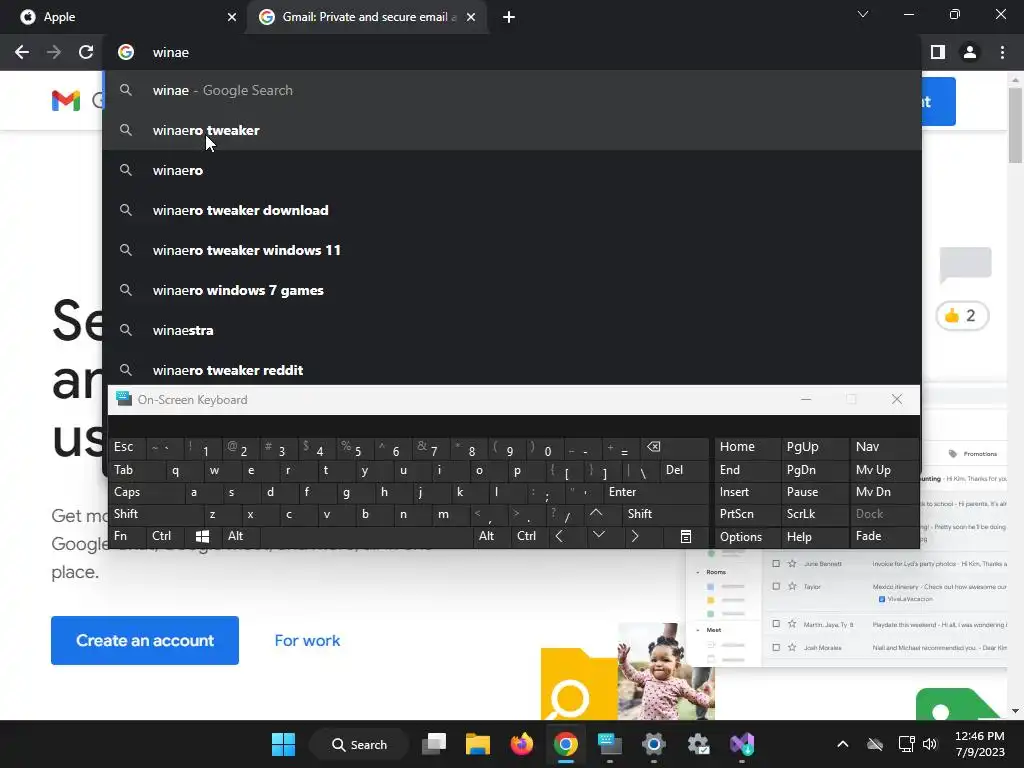Tap the Esc key on the On-Screen Keyboard
The width and height of the screenshot is (1024, 768).
point(128,447)
